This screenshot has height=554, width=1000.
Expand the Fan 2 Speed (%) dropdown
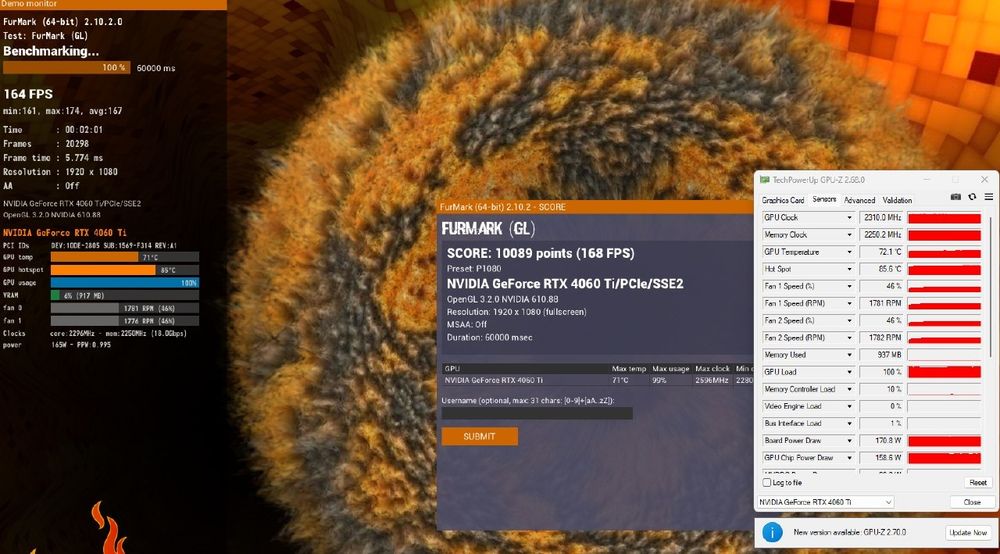pos(849,321)
